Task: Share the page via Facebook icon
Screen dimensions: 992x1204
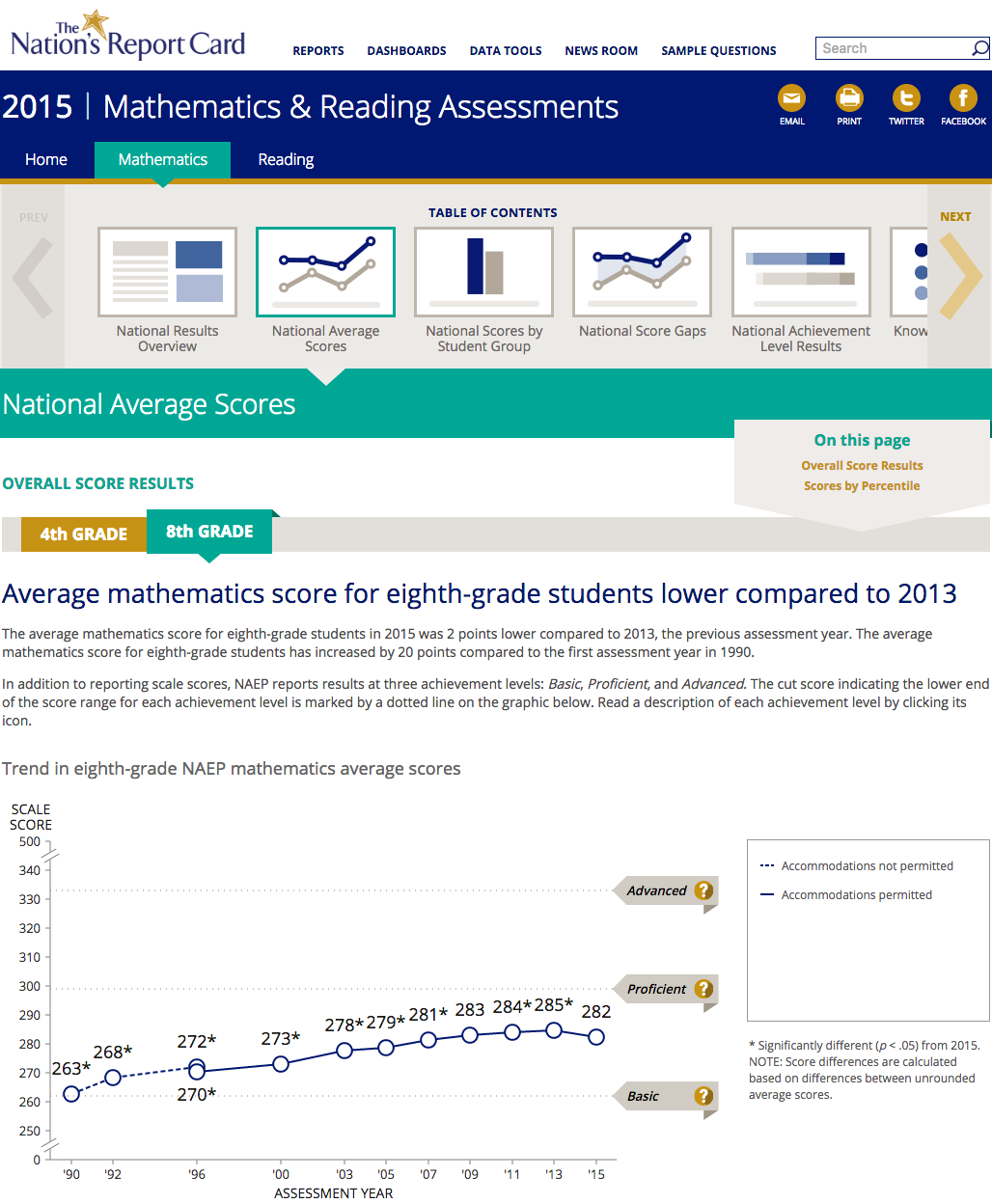Action: pos(963,98)
